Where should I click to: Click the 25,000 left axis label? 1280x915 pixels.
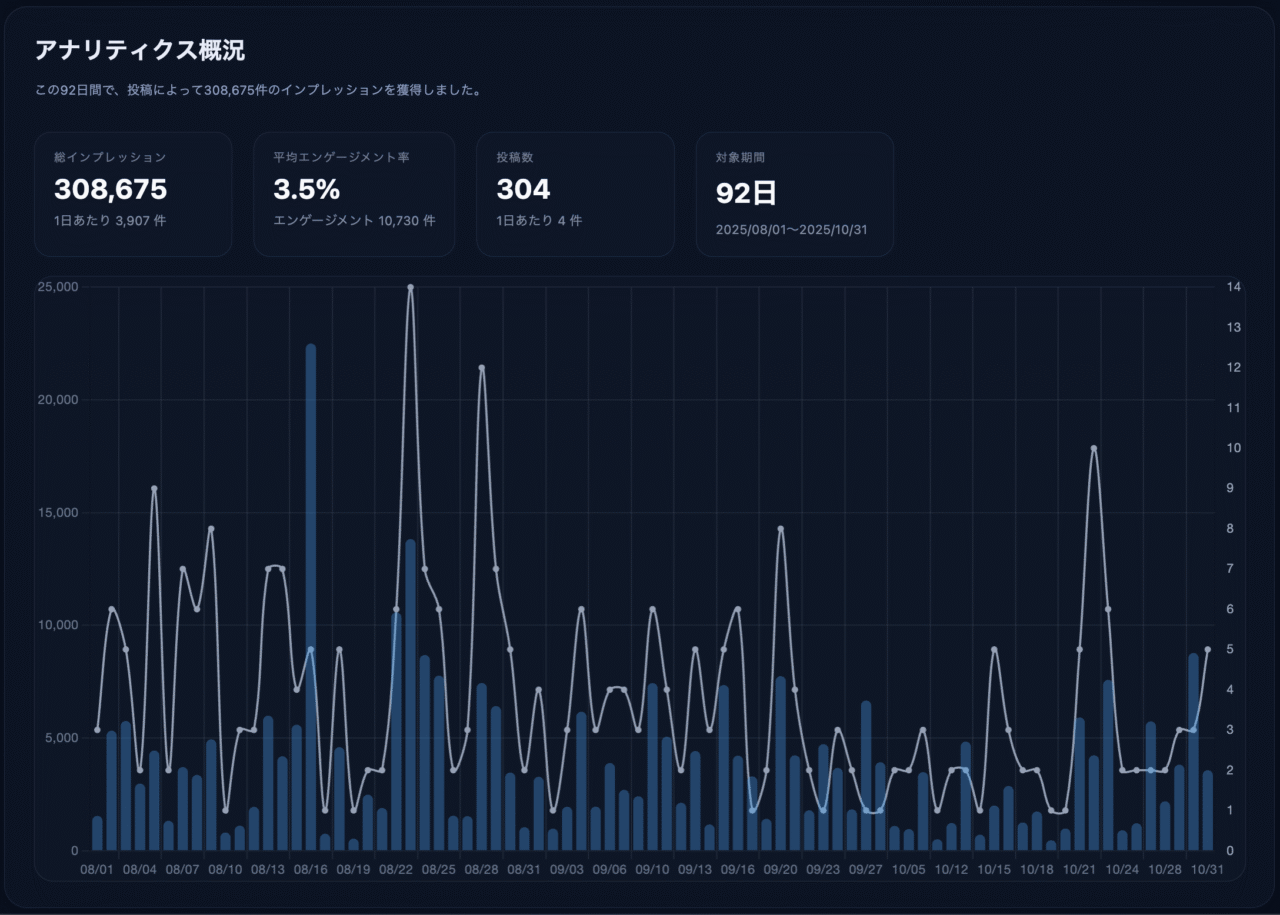pyautogui.click(x=58, y=287)
